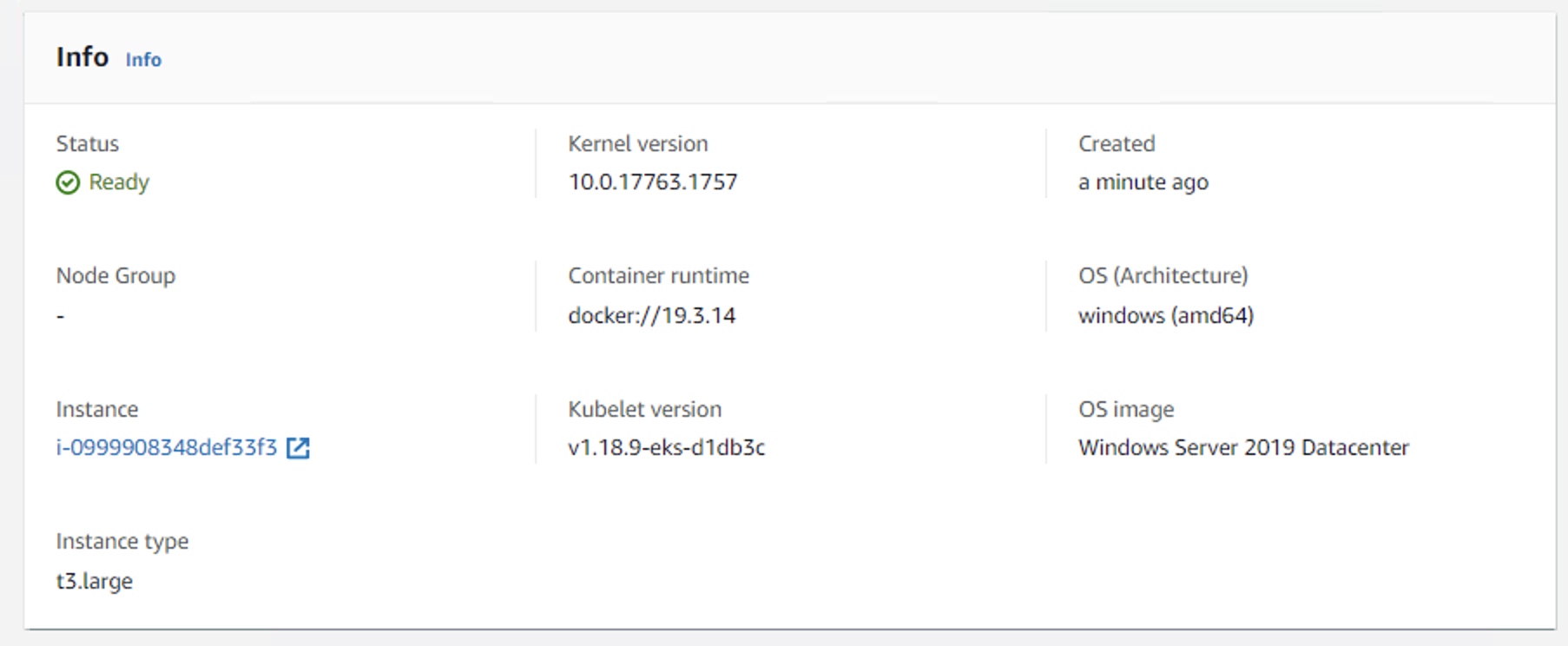Click the Node Group label
Image resolution: width=1568 pixels, height=646 pixels.
(115, 276)
